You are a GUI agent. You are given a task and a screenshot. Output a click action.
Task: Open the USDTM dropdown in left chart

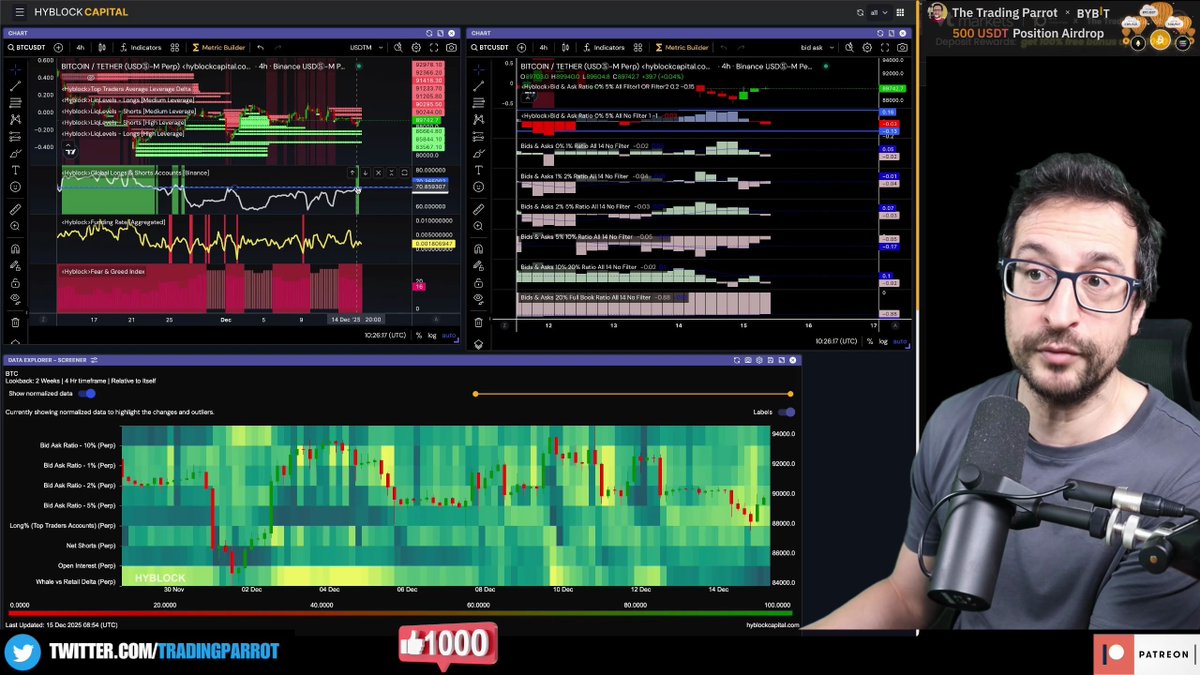366,47
